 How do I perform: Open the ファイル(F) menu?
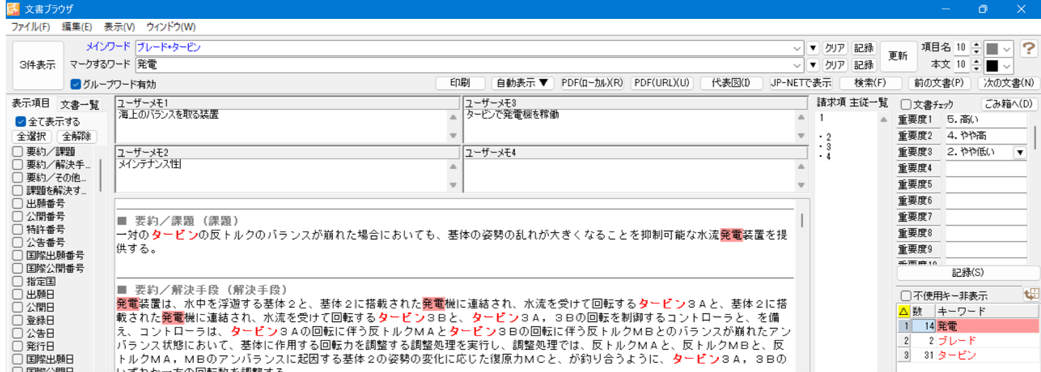coord(31,27)
